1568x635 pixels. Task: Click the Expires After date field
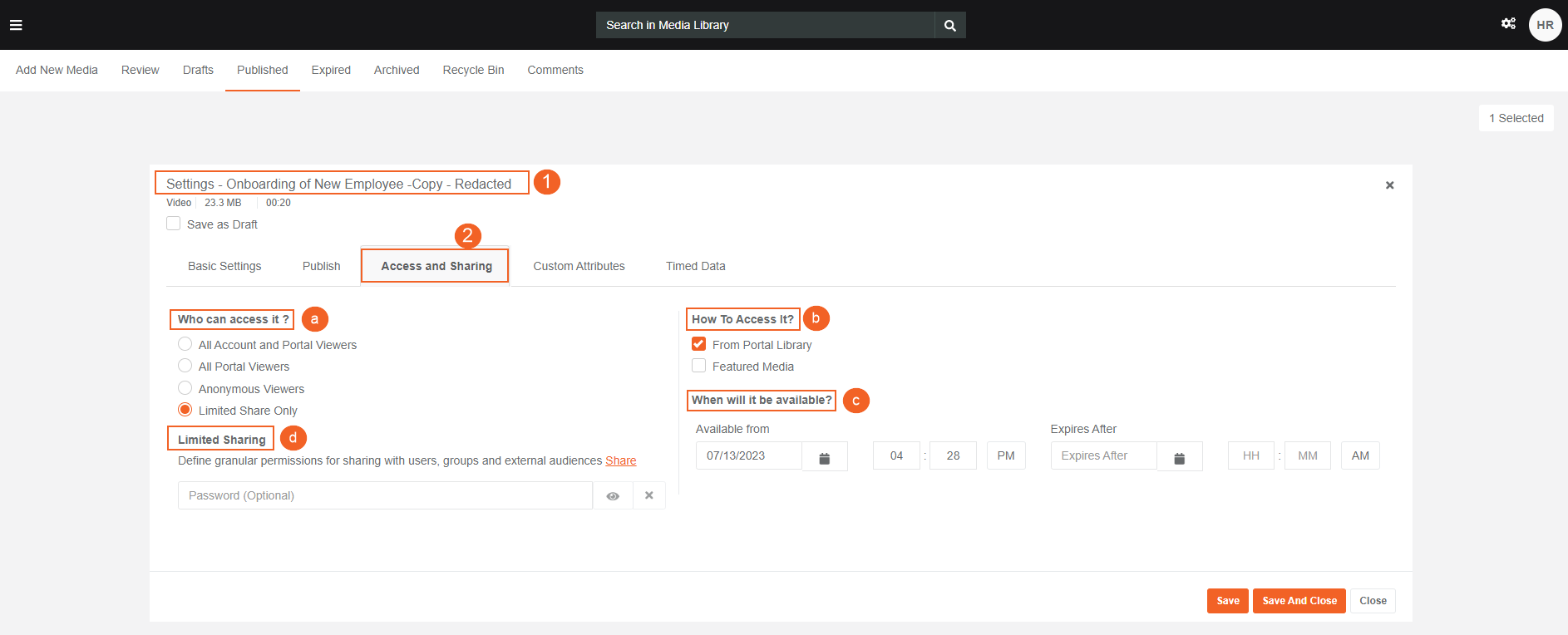click(x=1104, y=455)
